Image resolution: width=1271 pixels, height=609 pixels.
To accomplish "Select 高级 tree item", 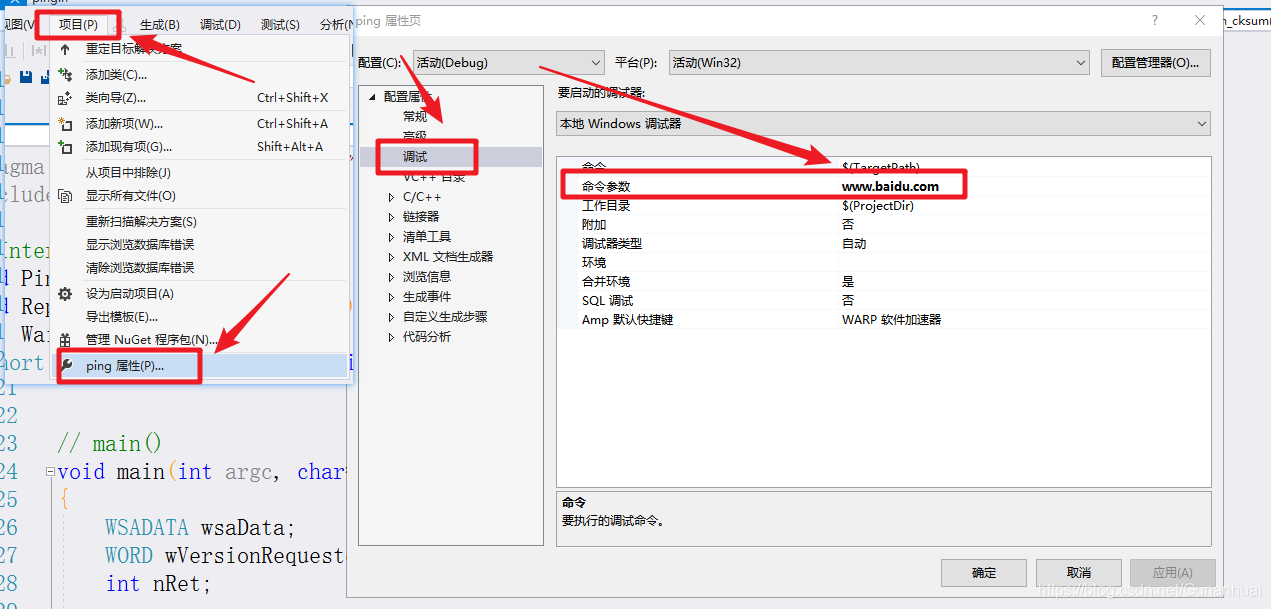I will click(x=415, y=137).
